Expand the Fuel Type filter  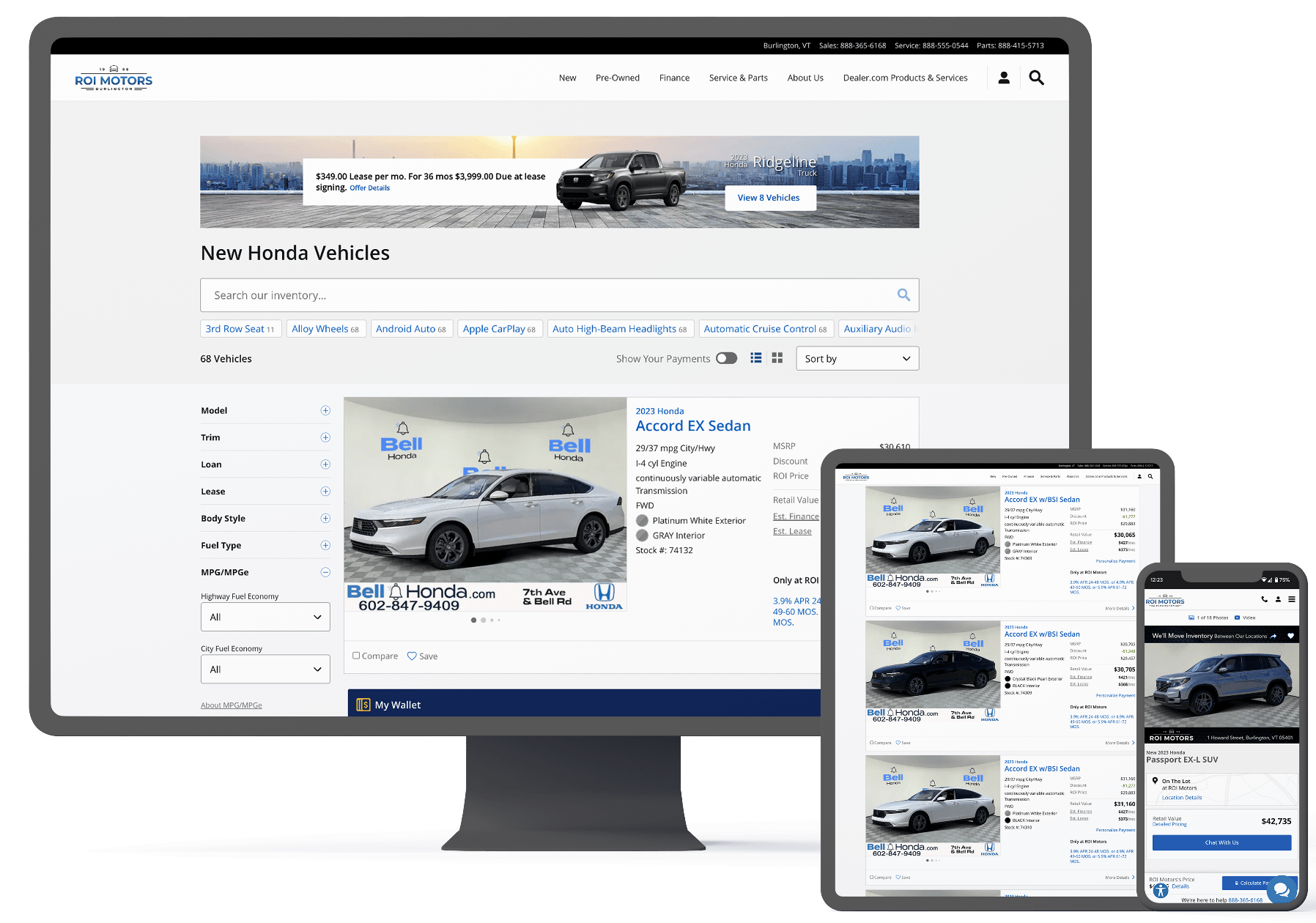[x=325, y=545]
